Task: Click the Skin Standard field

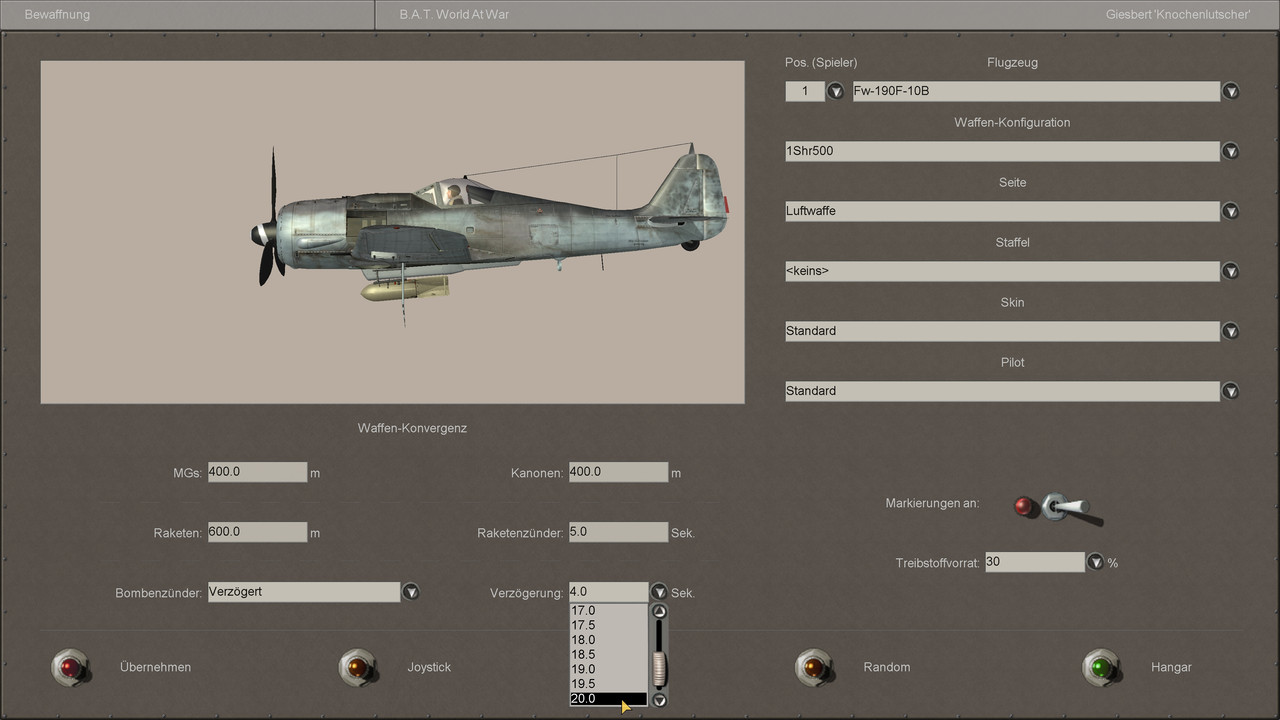Action: pyautogui.click(x=1002, y=331)
